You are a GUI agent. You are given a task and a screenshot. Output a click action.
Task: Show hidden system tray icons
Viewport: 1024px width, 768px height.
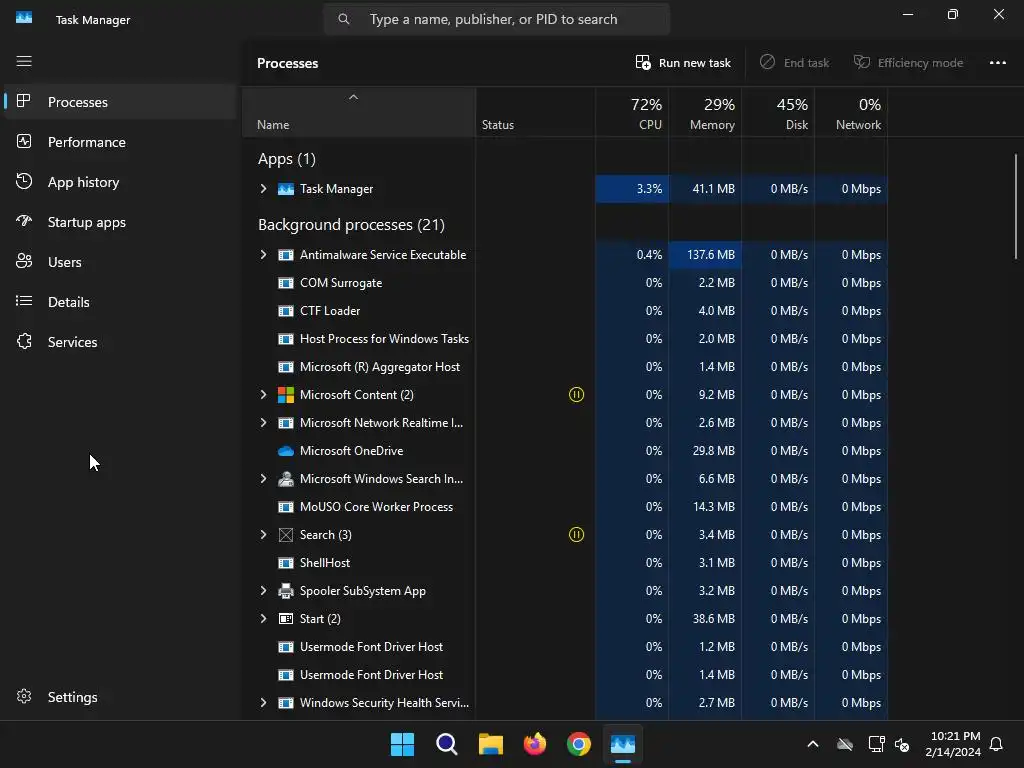(813, 744)
